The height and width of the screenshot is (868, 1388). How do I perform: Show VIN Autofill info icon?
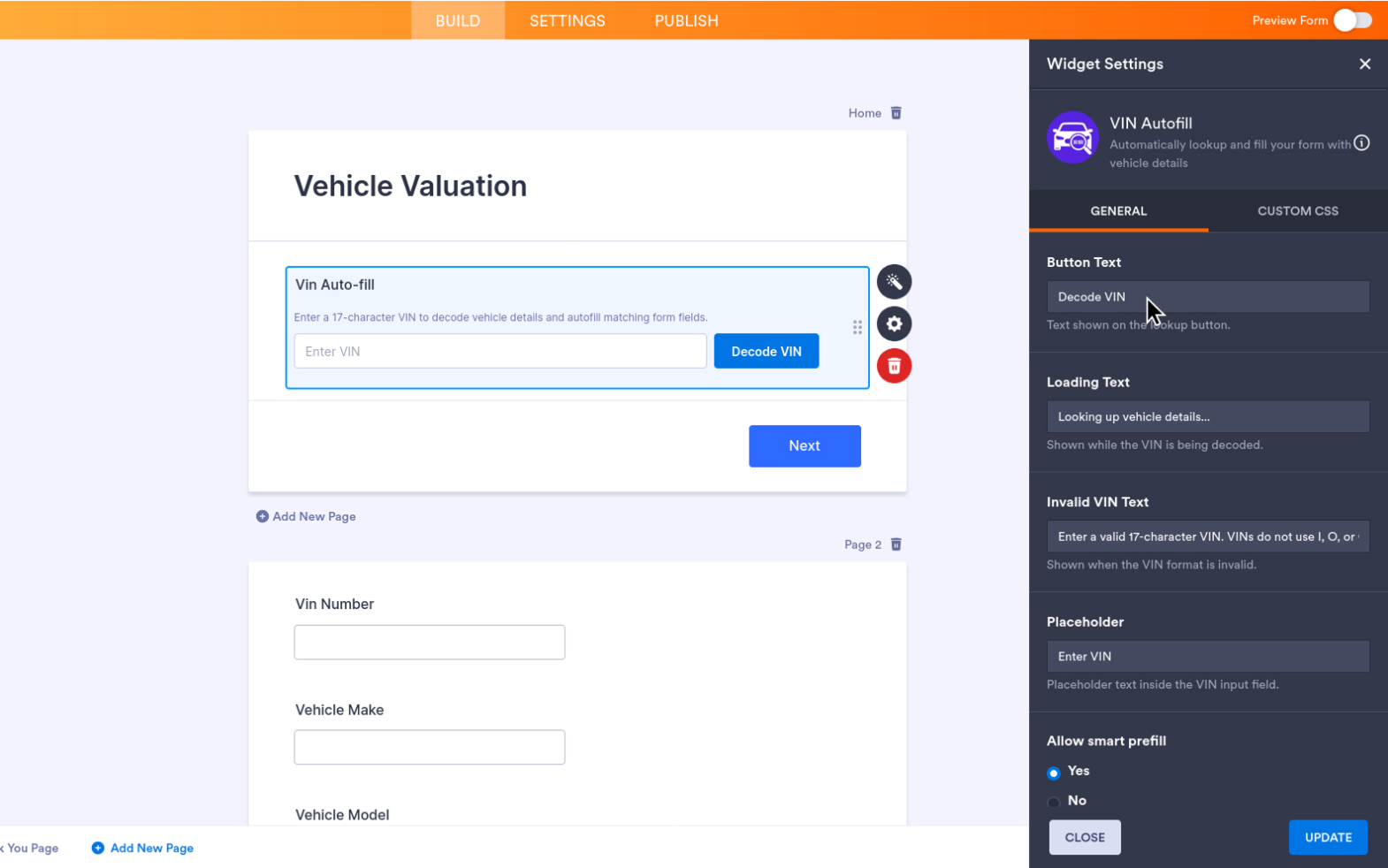pyautogui.click(x=1361, y=143)
